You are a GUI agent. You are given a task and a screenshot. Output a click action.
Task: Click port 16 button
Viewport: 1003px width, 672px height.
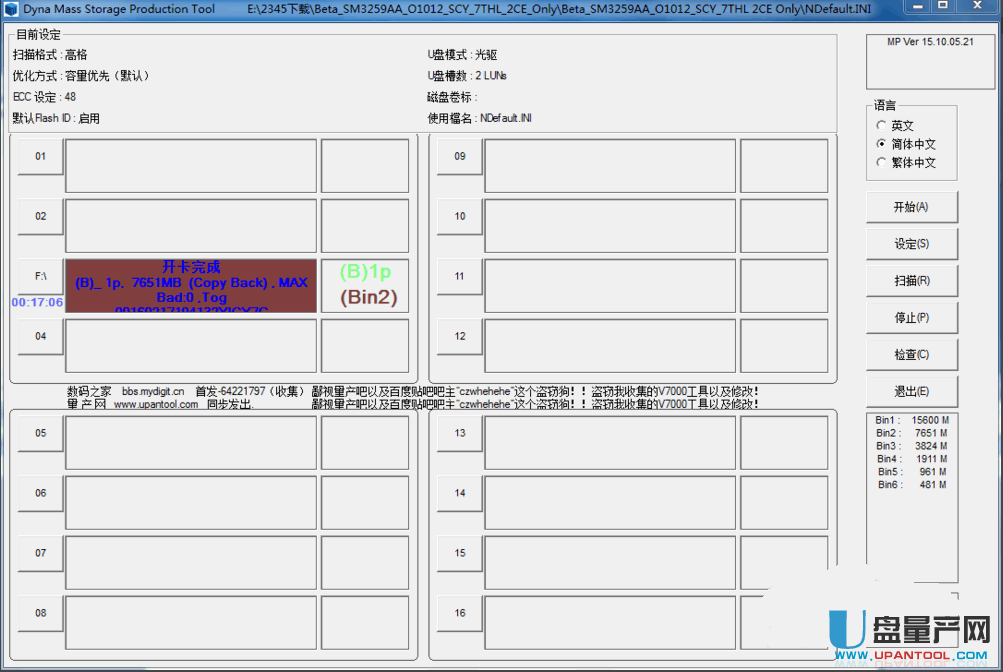point(459,613)
